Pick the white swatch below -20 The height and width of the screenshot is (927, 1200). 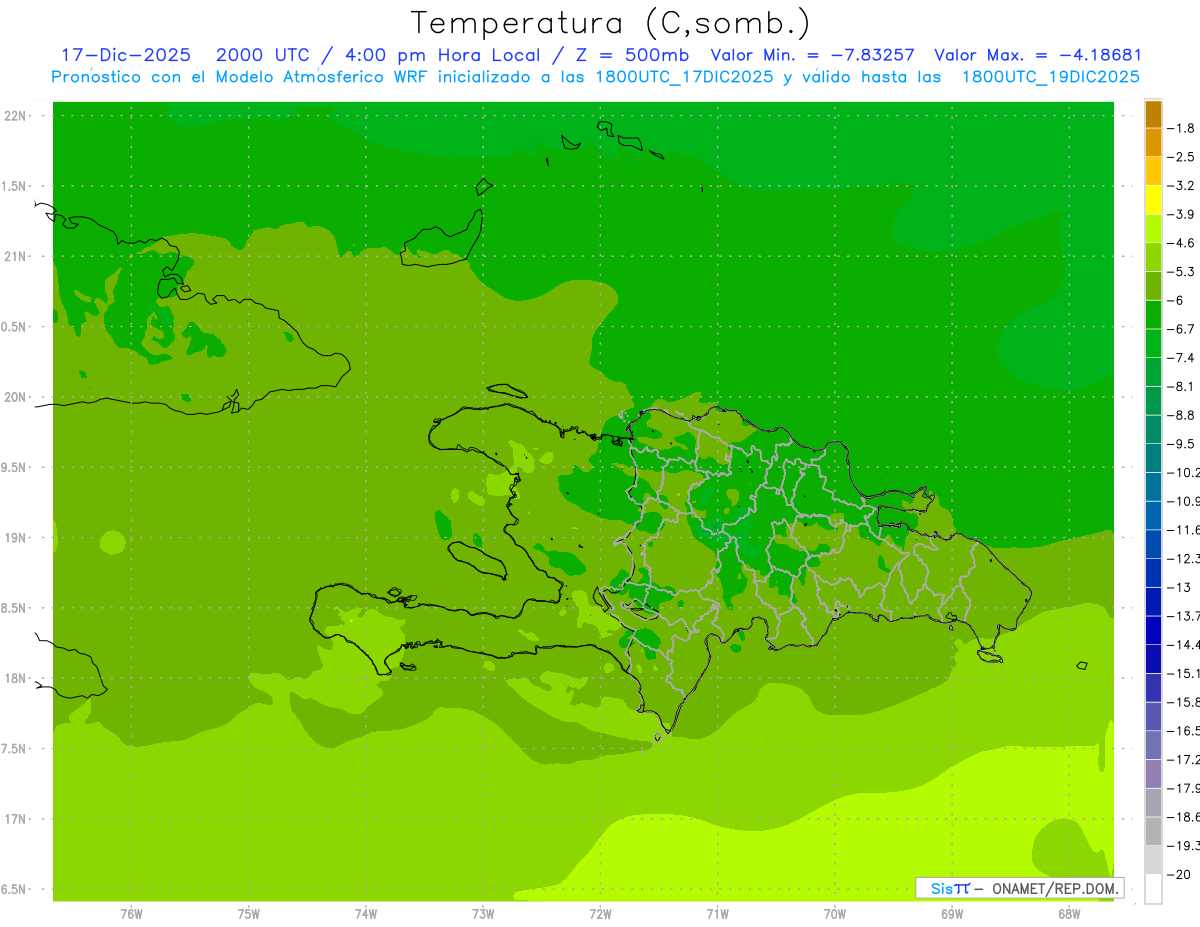click(x=1153, y=889)
